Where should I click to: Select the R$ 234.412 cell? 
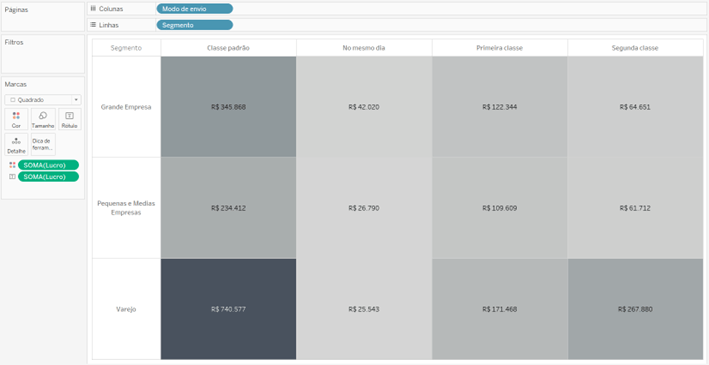[228, 208]
